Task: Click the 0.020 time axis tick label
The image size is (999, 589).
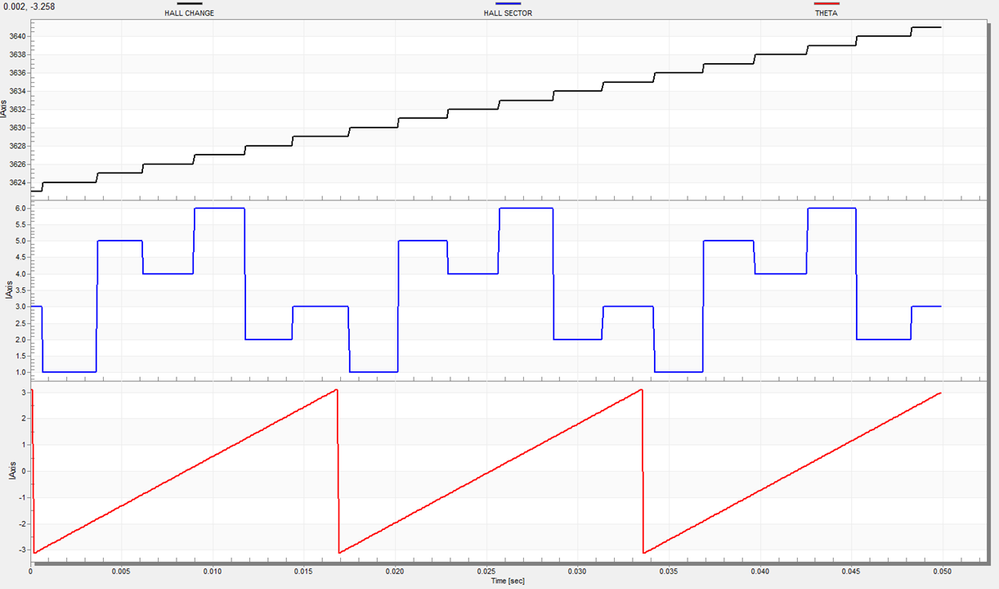Action: coord(394,572)
